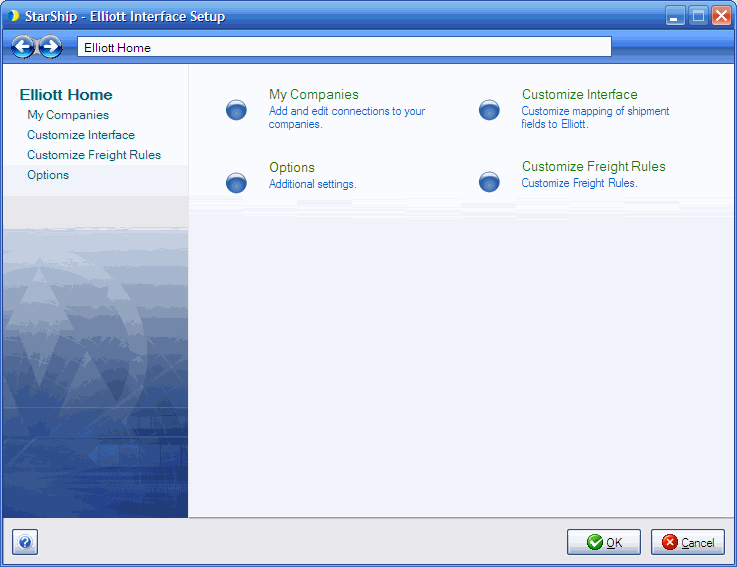Minimize the Elliott Interface Setup window
Viewport: 737px width, 567px height.
pos(674,16)
